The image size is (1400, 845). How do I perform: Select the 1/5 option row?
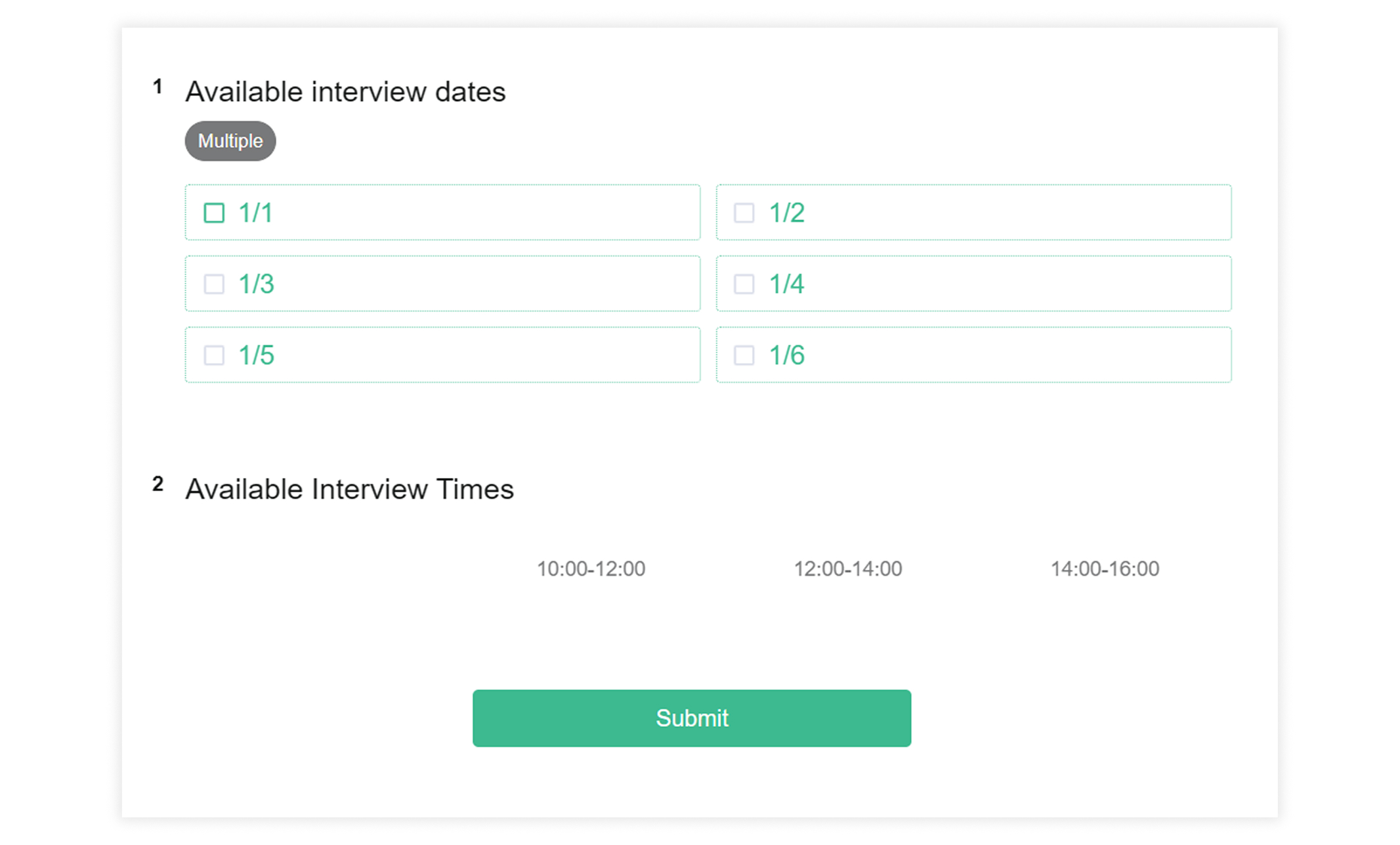point(442,355)
